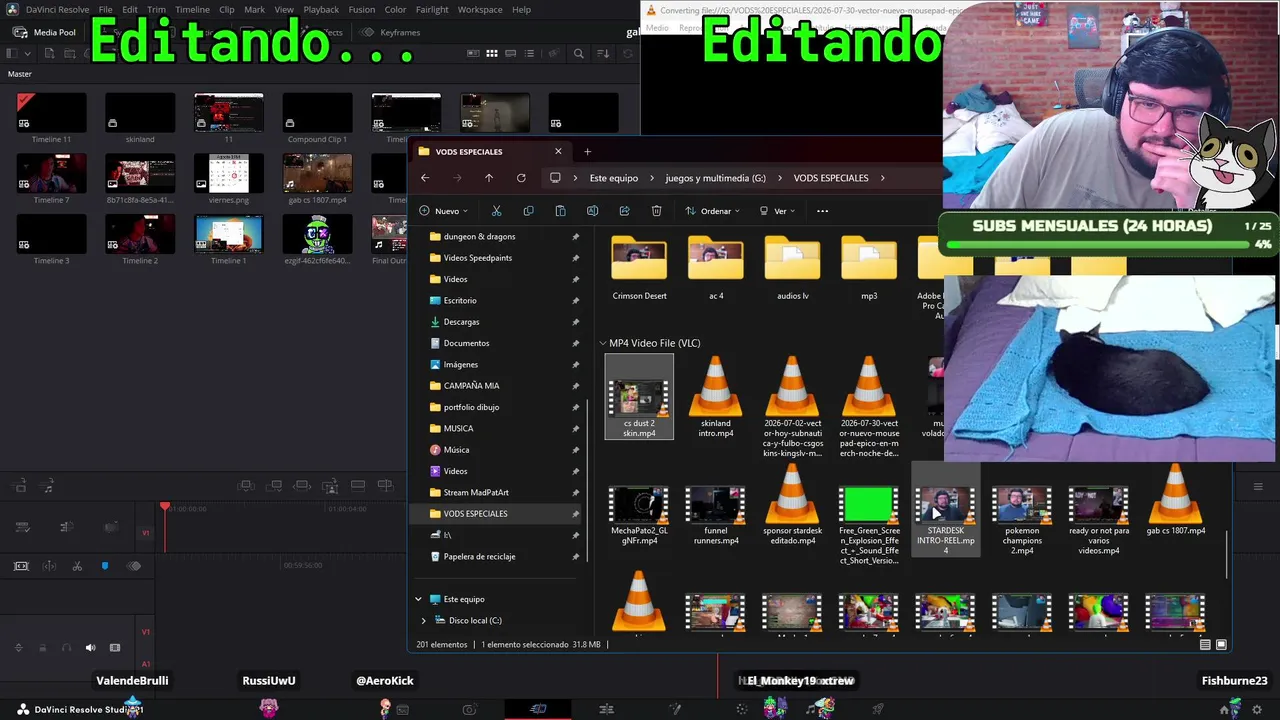Unpin Descargas from quick access
Screen dimensions: 1280x720
(575, 322)
